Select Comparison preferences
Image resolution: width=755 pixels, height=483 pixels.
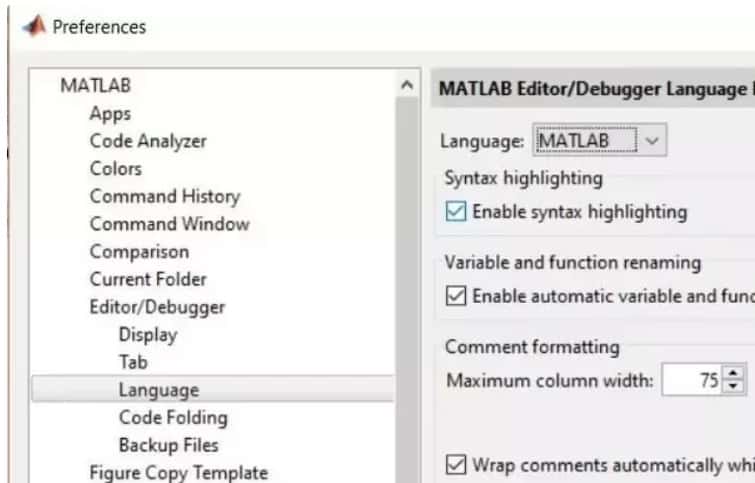click(139, 252)
